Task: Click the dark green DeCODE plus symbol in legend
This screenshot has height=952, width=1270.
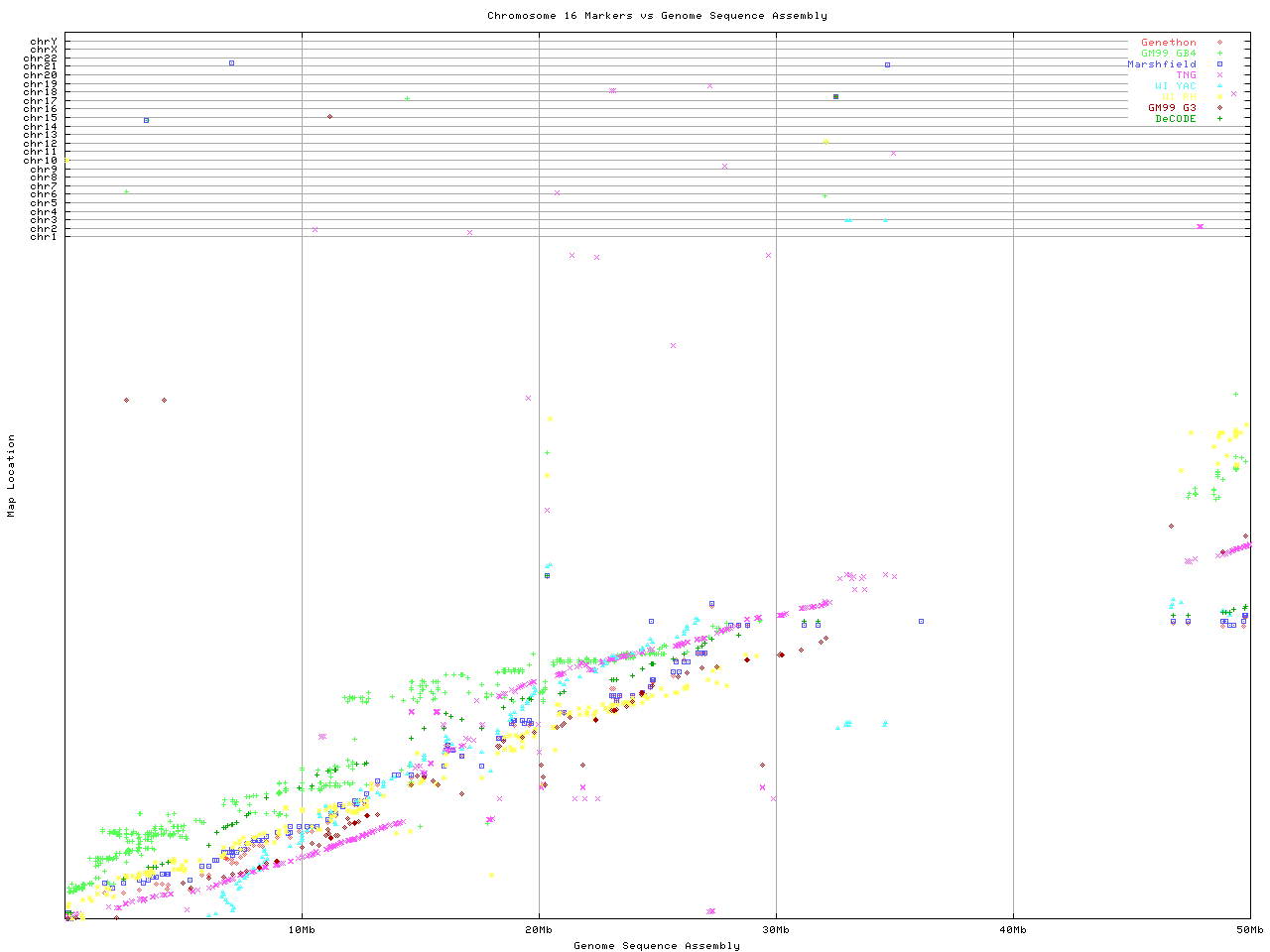Action: coord(1219,119)
